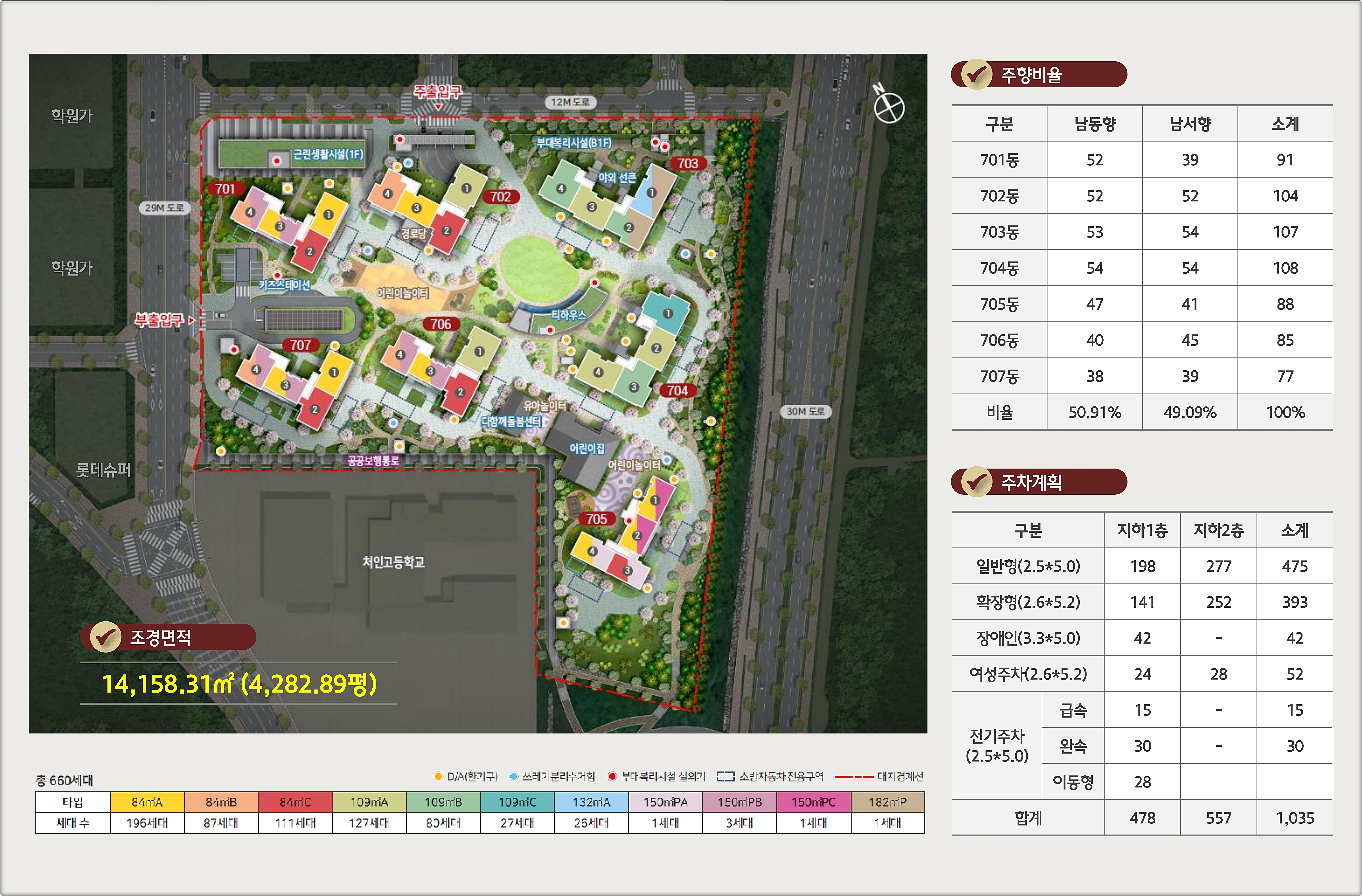Select the 701 building marker
Image resolution: width=1362 pixels, height=896 pixels.
tap(225, 188)
